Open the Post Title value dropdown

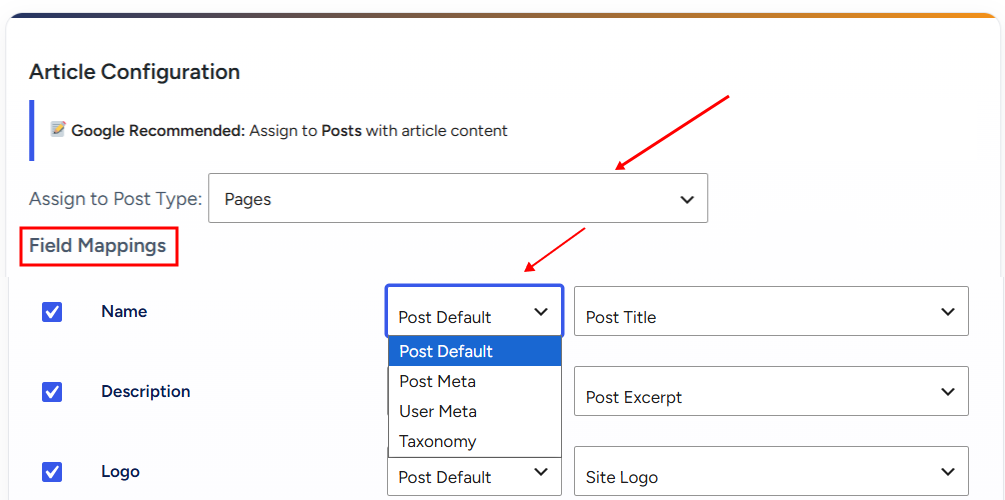point(771,311)
